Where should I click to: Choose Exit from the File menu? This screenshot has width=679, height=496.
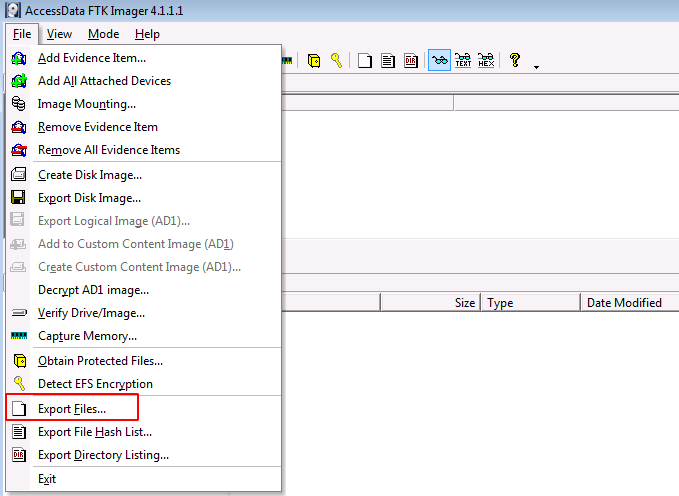click(x=144, y=479)
